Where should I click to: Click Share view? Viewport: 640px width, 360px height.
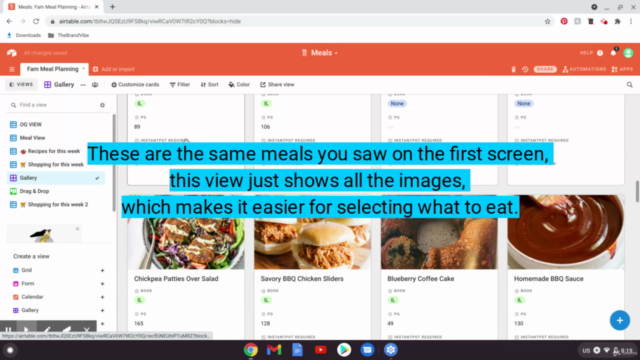click(277, 84)
